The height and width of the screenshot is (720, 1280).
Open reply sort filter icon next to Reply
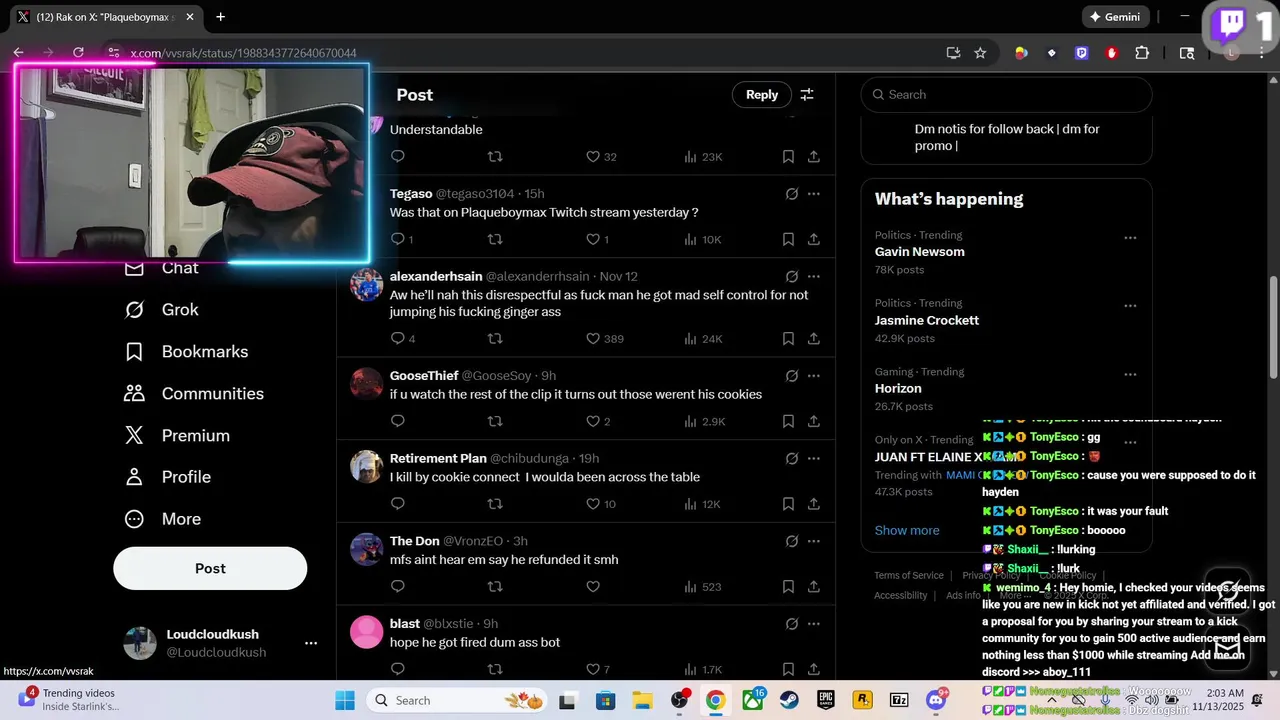click(807, 94)
